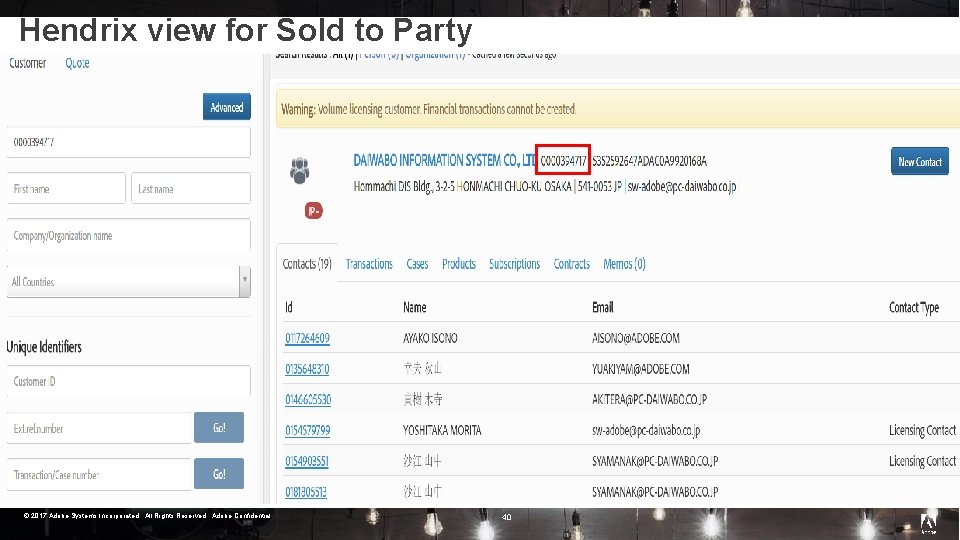Click Go! next to Ext.ref.number
960x540 pixels.
click(x=219, y=427)
